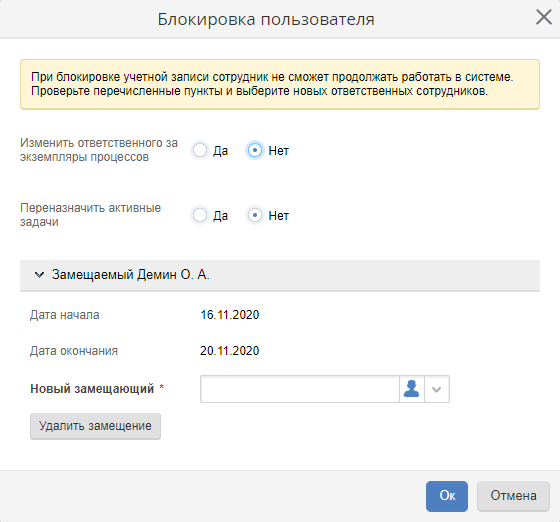Confirm blocking with the Ок button
560x522 pixels.
447,496
